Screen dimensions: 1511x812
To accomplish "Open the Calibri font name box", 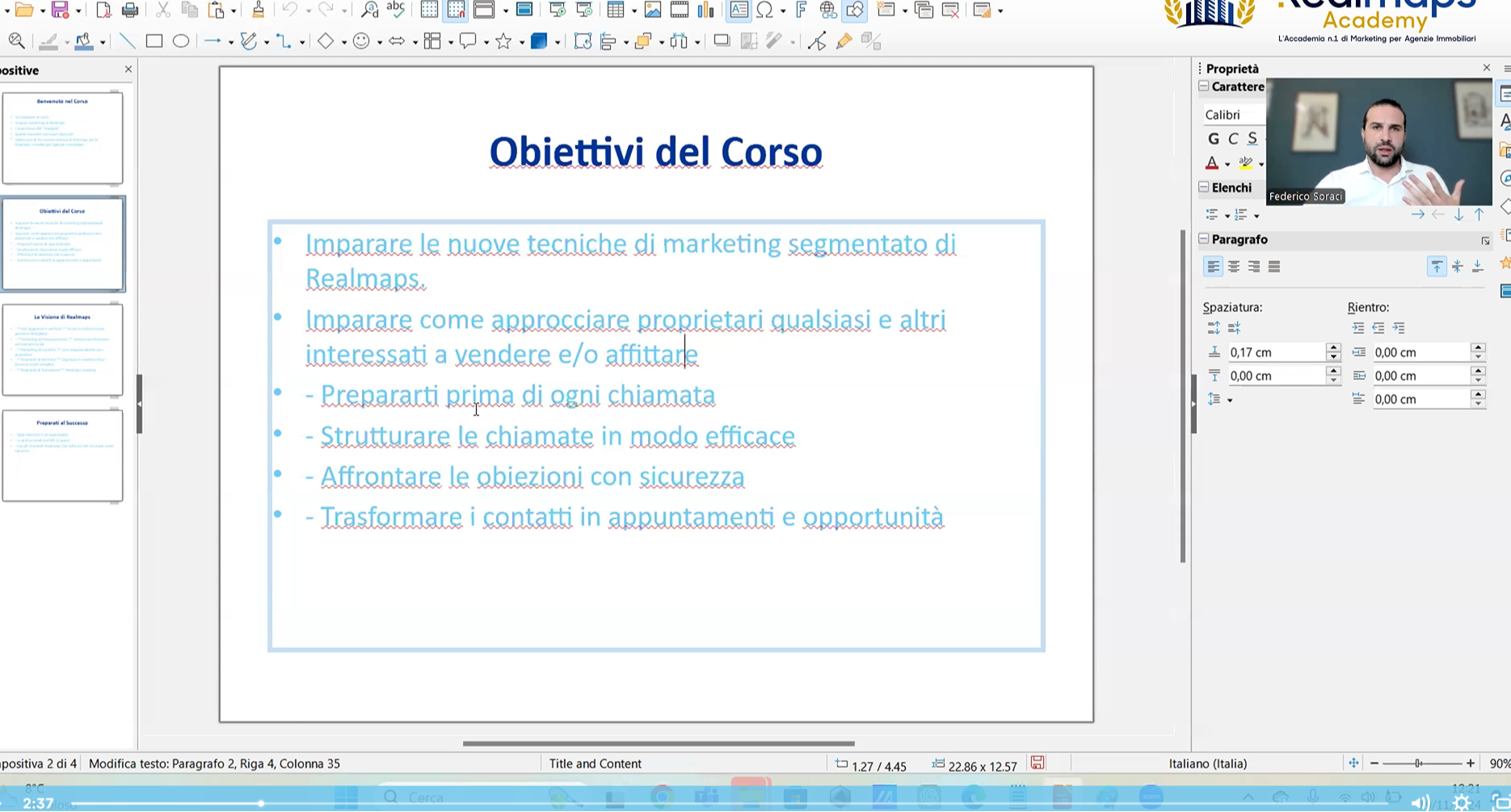I will click(x=1234, y=115).
